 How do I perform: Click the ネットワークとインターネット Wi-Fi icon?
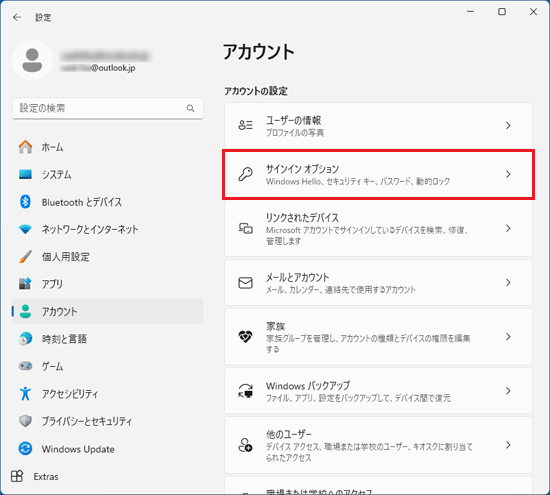pos(25,229)
